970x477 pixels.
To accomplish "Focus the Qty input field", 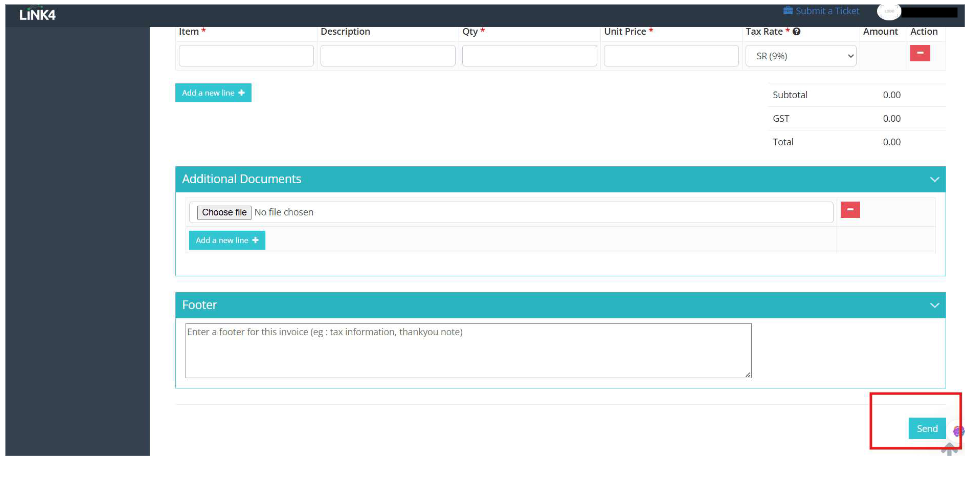I will [530, 56].
